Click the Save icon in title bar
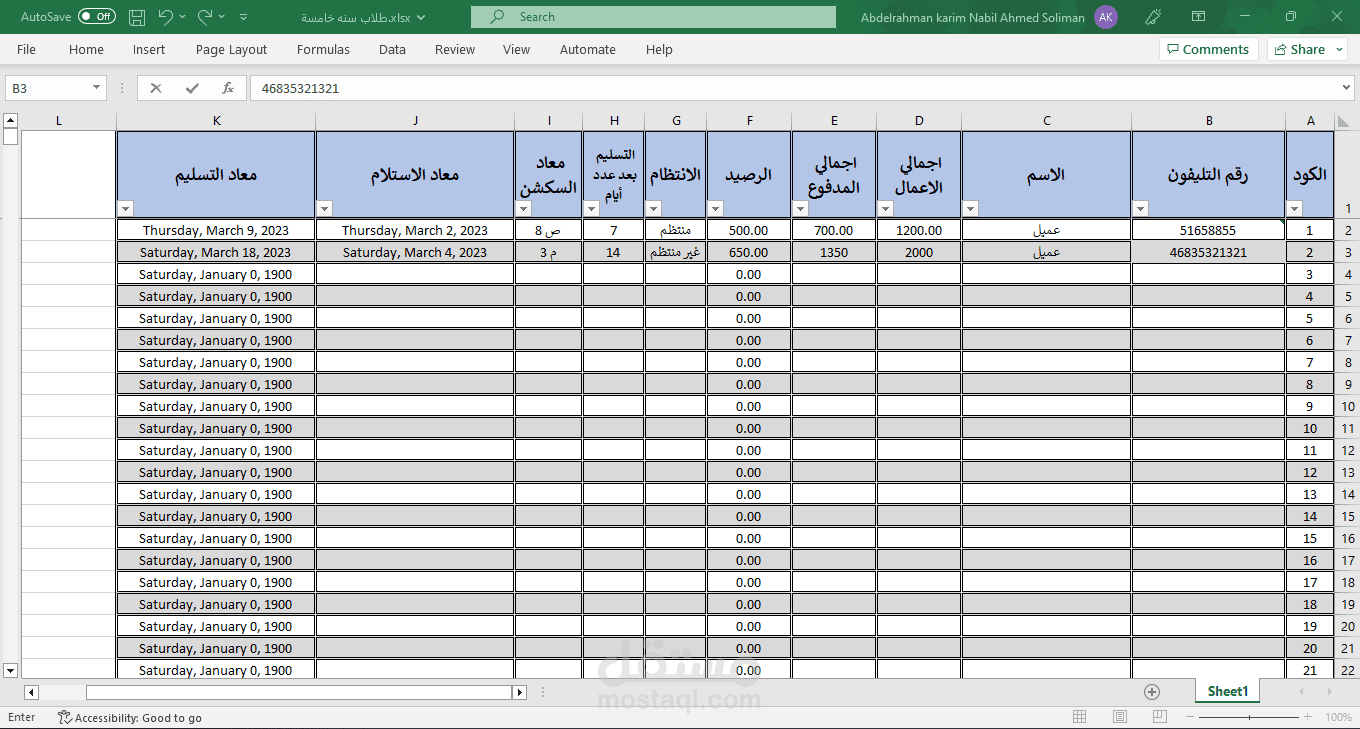Screen dimensions: 1360x729 [x=137, y=17]
